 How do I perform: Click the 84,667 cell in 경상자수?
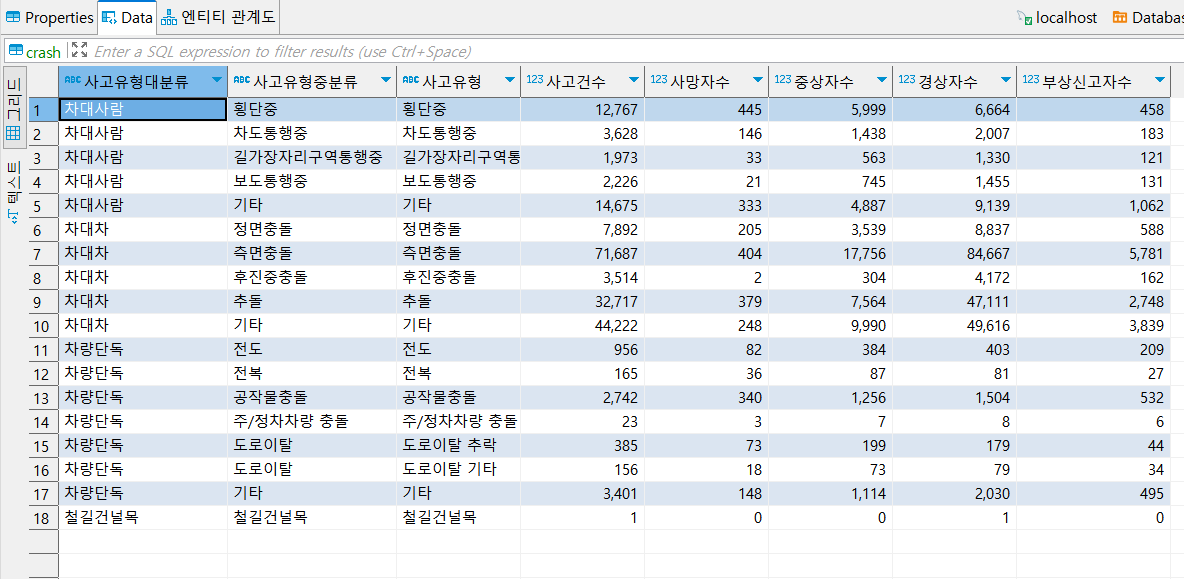tap(954, 254)
